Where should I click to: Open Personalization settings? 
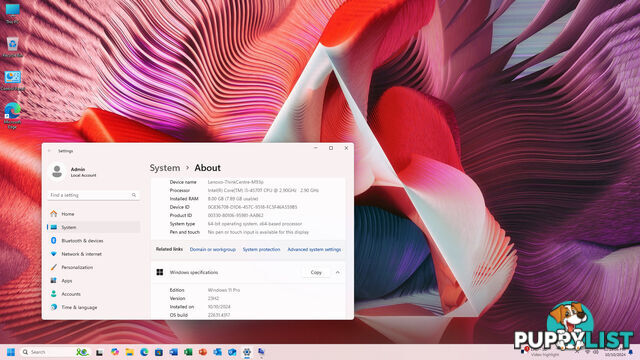click(x=93, y=267)
